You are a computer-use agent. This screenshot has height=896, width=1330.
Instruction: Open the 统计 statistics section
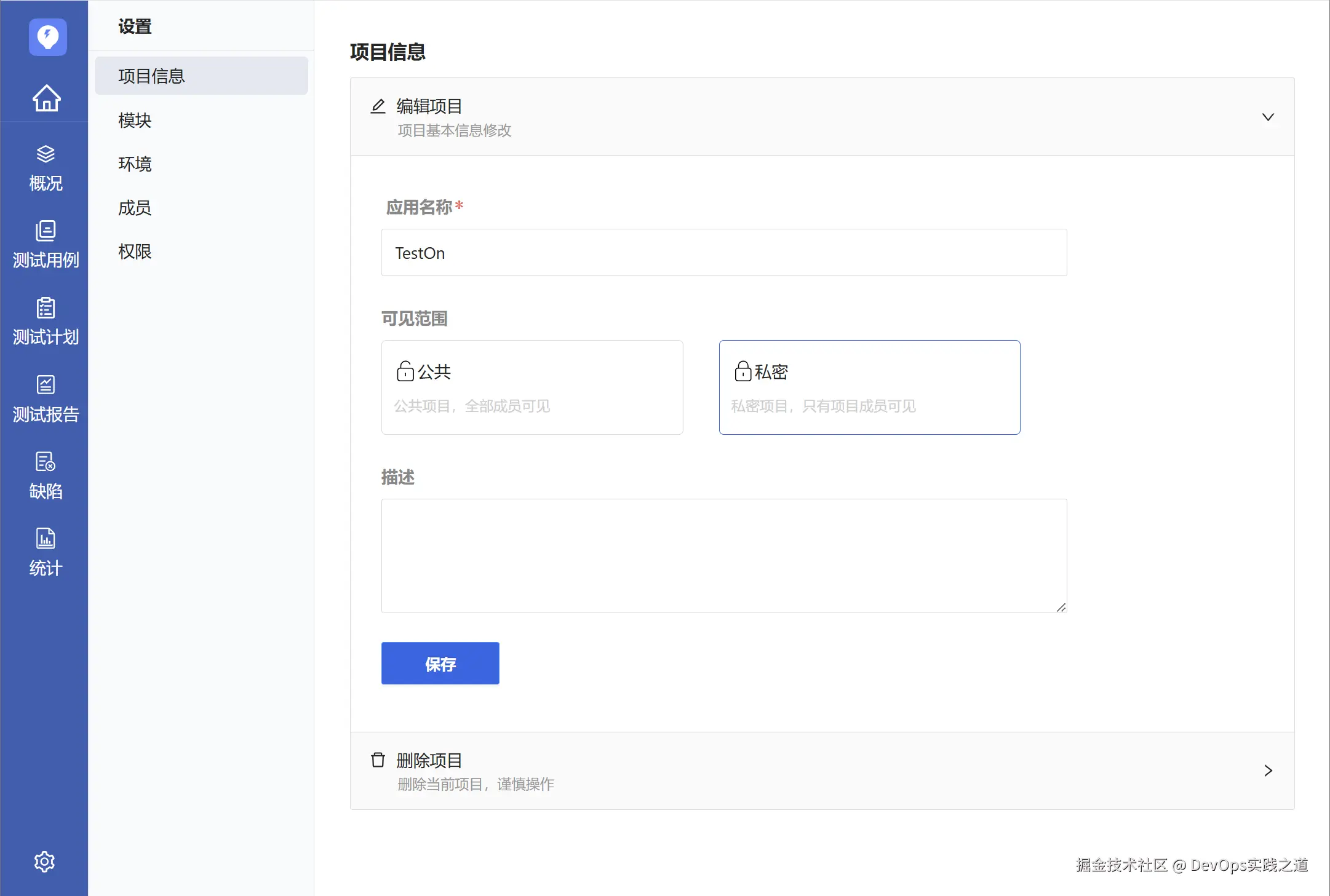pyautogui.click(x=46, y=552)
